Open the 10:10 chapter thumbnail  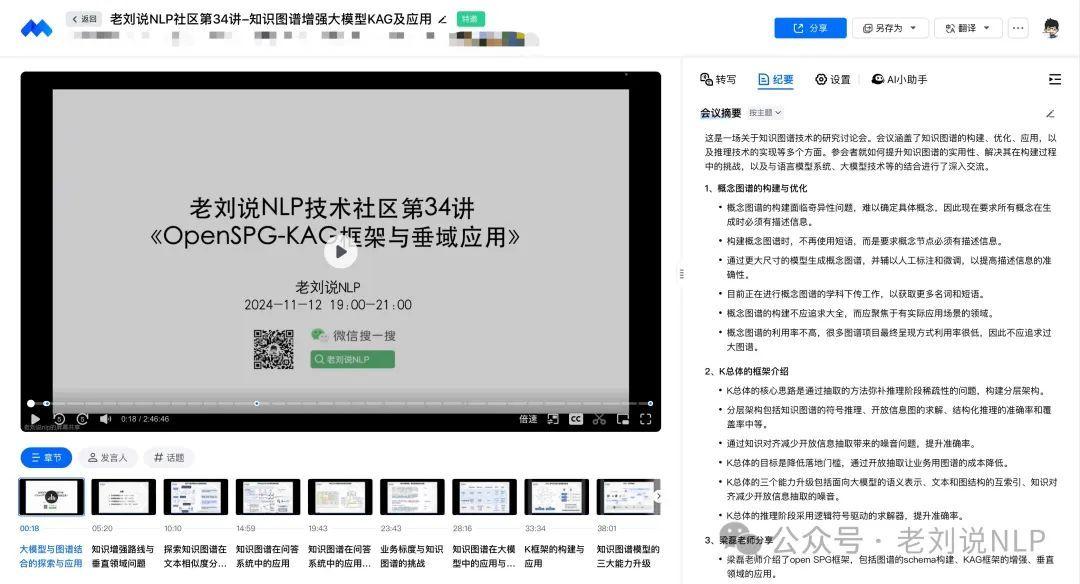point(195,497)
